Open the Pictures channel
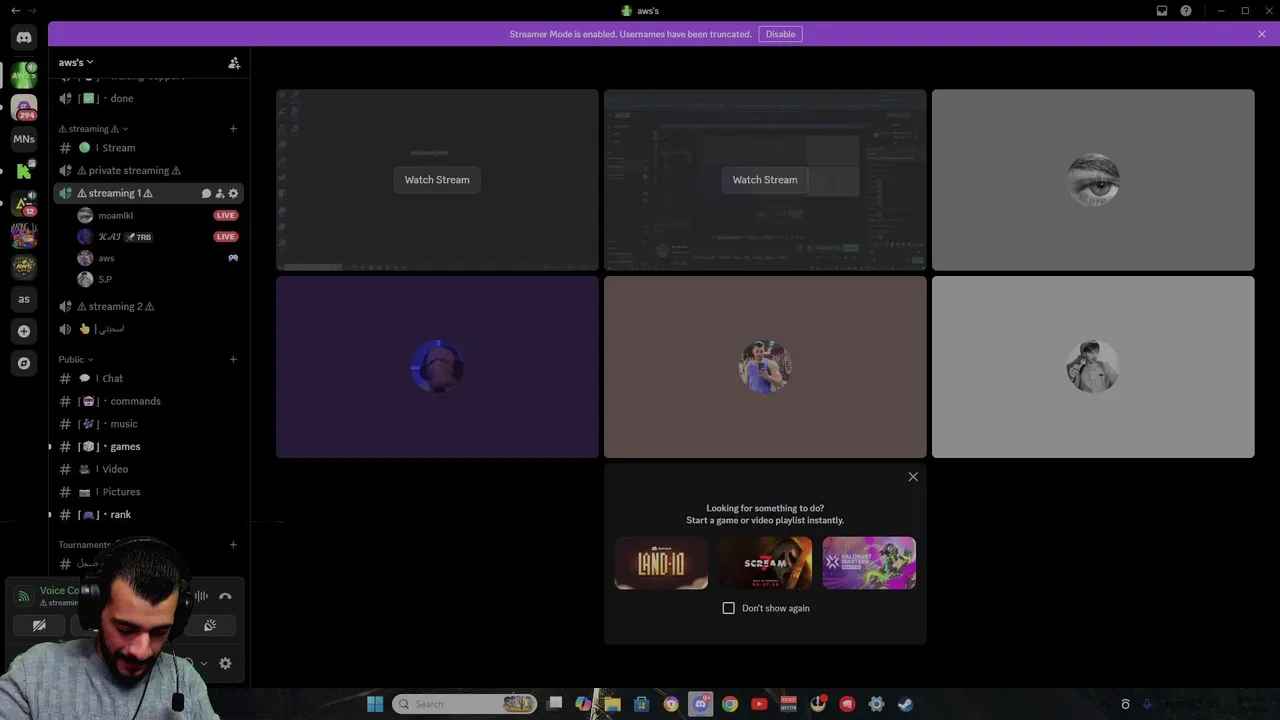1280x720 pixels. point(147,492)
